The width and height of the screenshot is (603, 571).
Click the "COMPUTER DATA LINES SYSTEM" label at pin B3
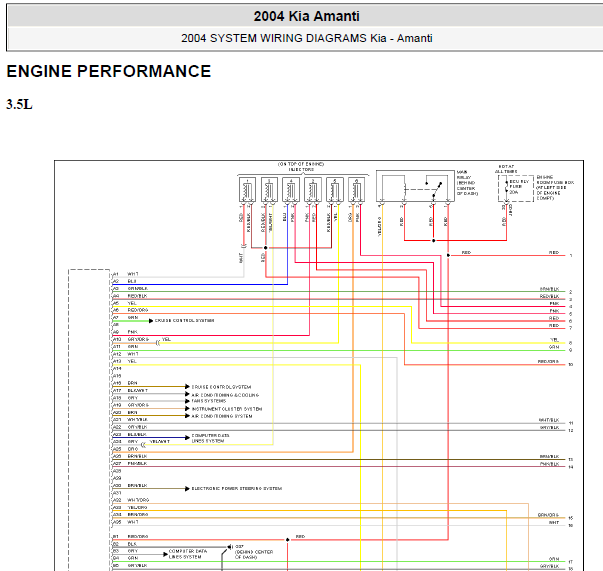[188, 554]
